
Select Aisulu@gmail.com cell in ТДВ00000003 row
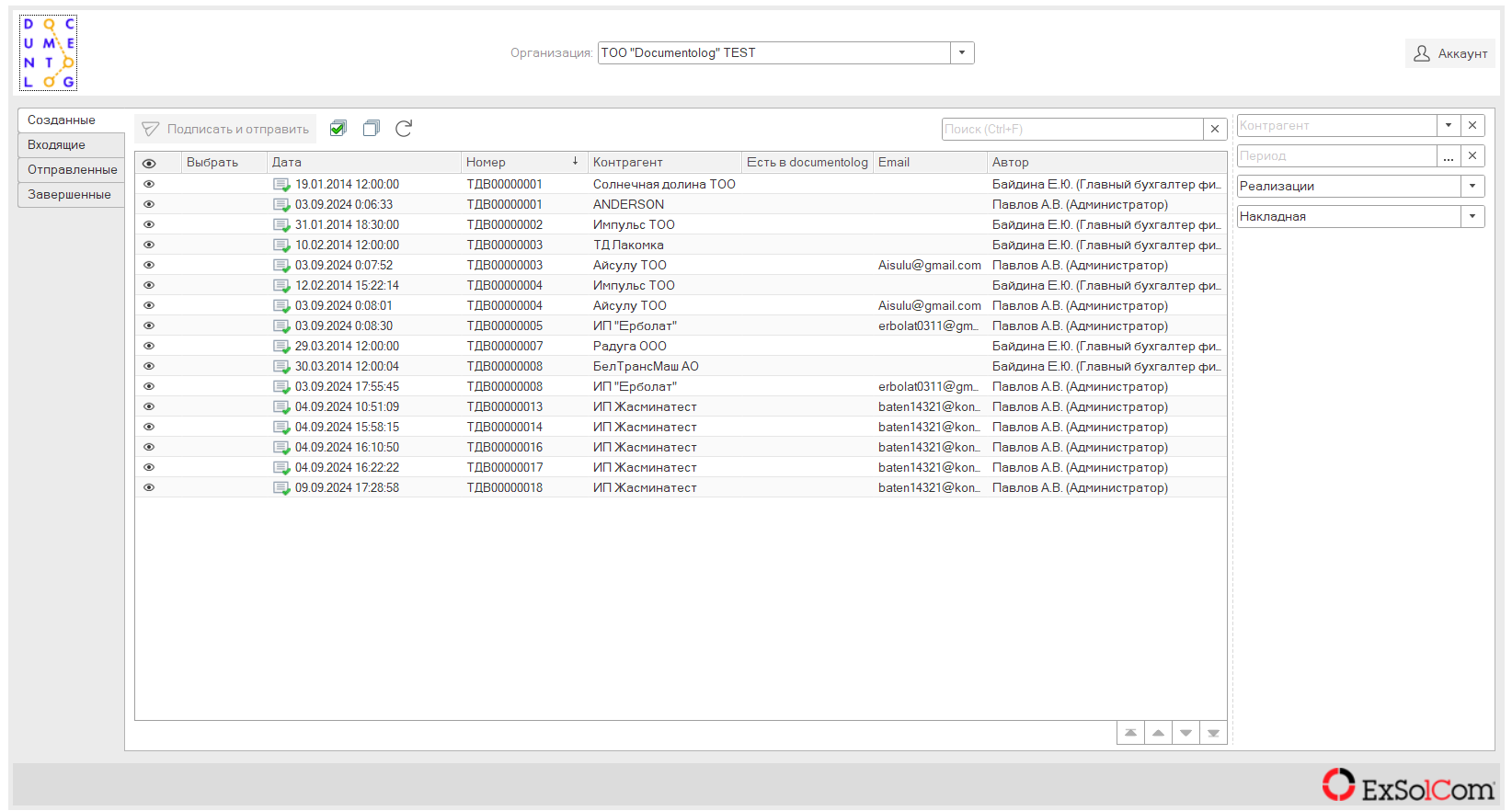[930, 265]
